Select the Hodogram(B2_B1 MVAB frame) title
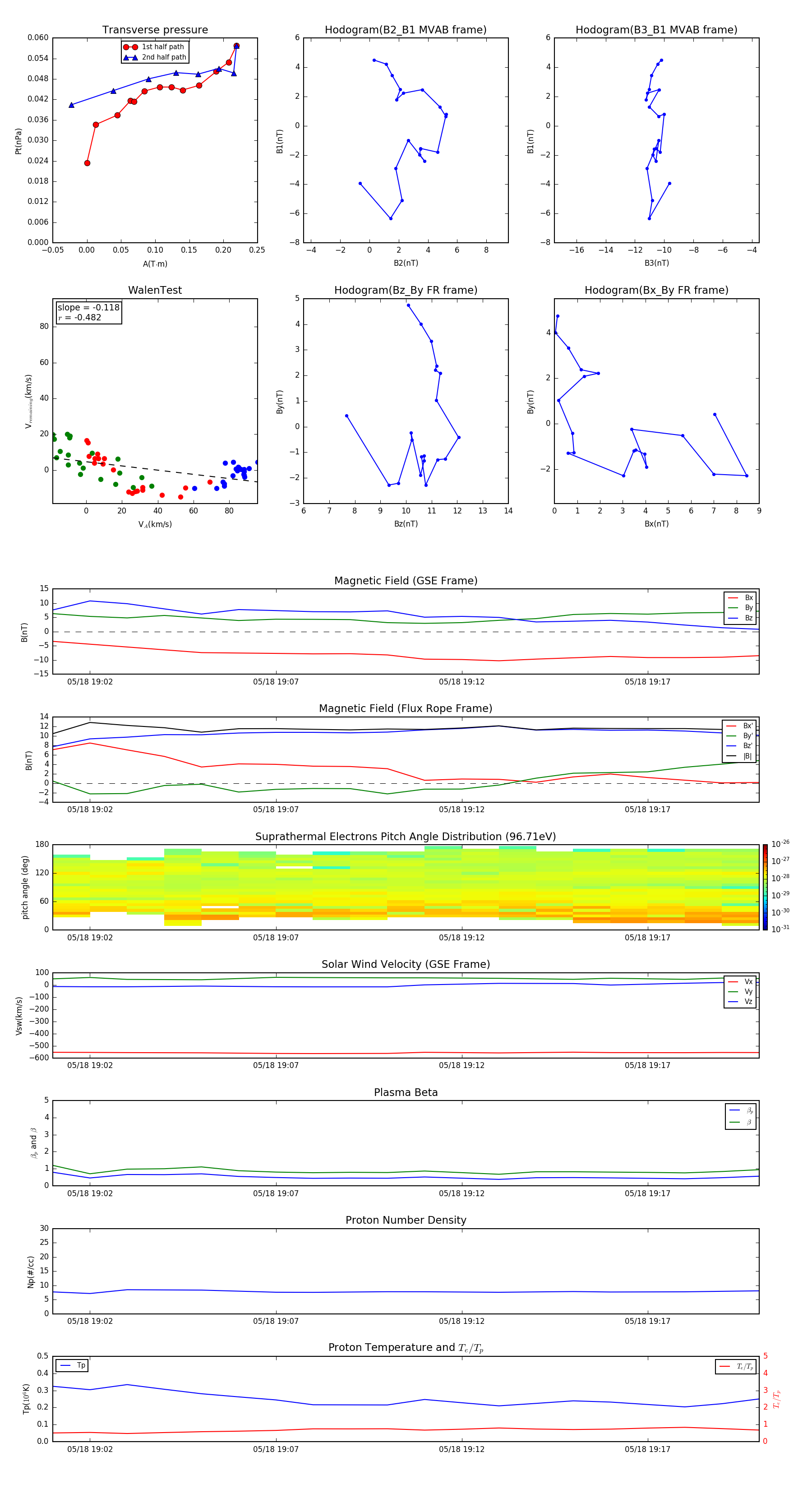 405,30
